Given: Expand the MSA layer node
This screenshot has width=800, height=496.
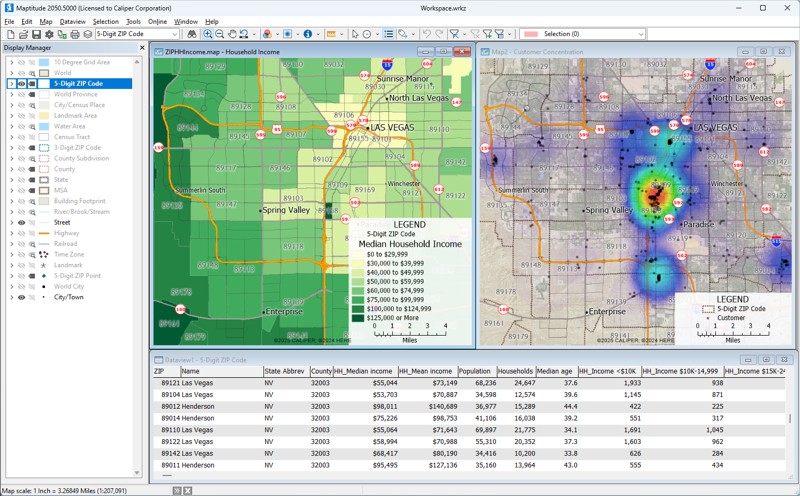Looking at the screenshot, I should tap(11, 190).
